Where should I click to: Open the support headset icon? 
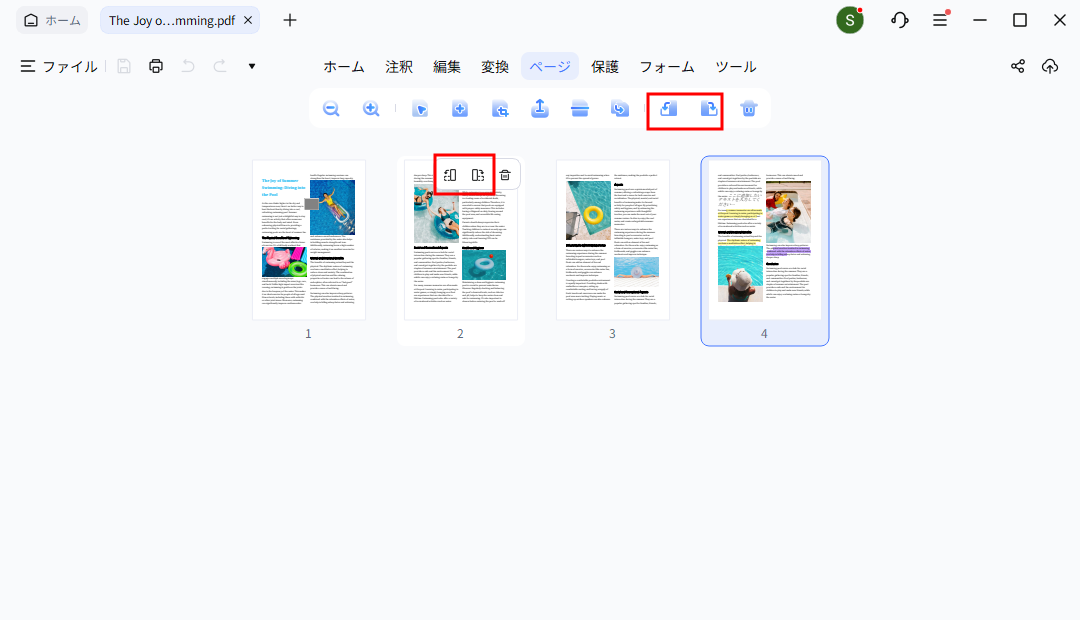coord(900,20)
